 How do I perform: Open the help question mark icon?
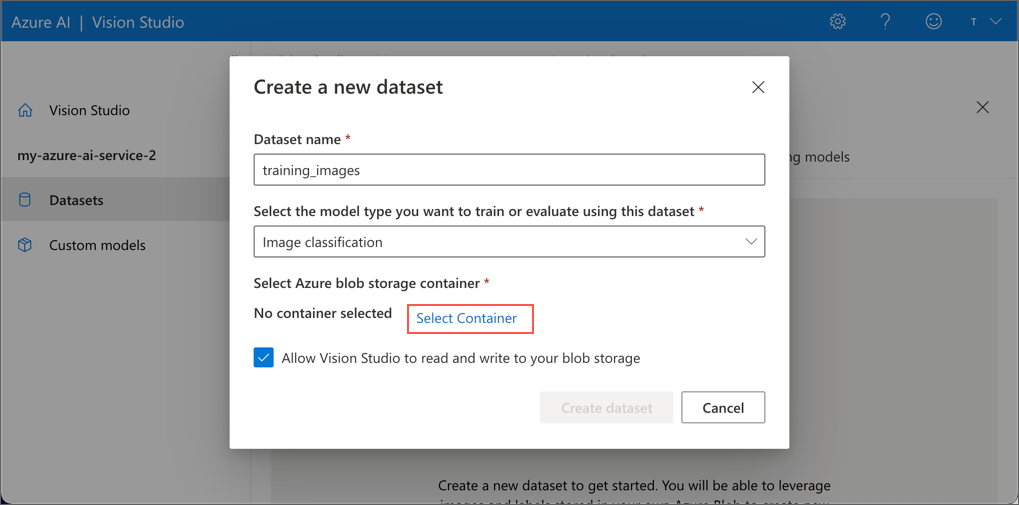[x=885, y=21]
